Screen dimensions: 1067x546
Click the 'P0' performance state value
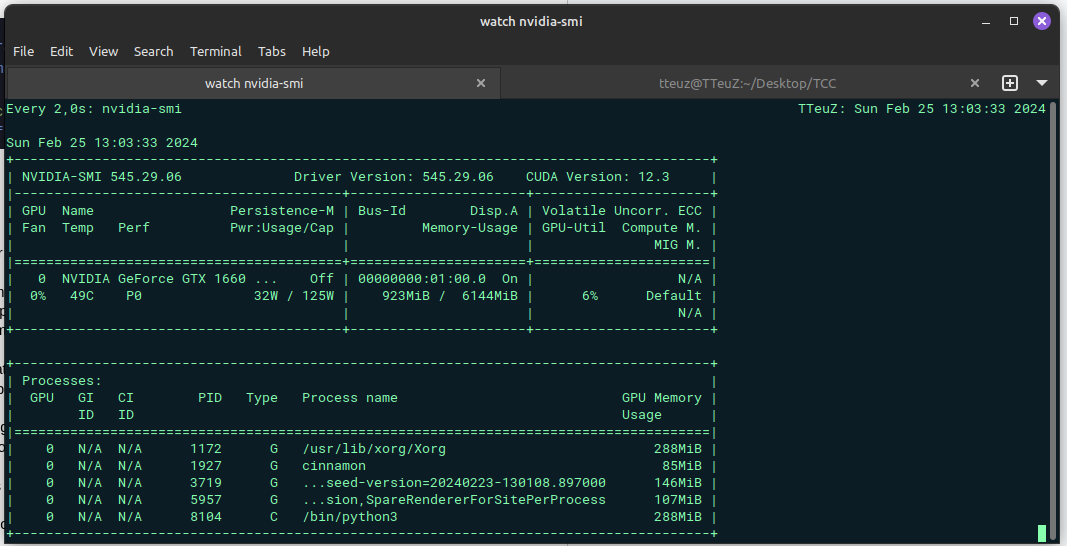click(134, 295)
